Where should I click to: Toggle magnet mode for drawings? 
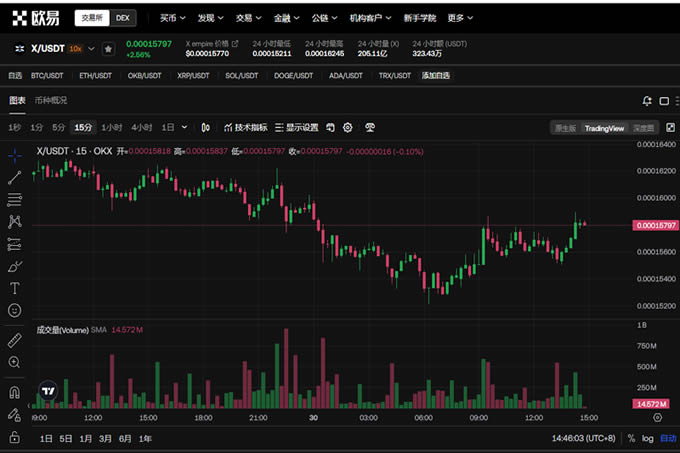pyautogui.click(x=15, y=392)
